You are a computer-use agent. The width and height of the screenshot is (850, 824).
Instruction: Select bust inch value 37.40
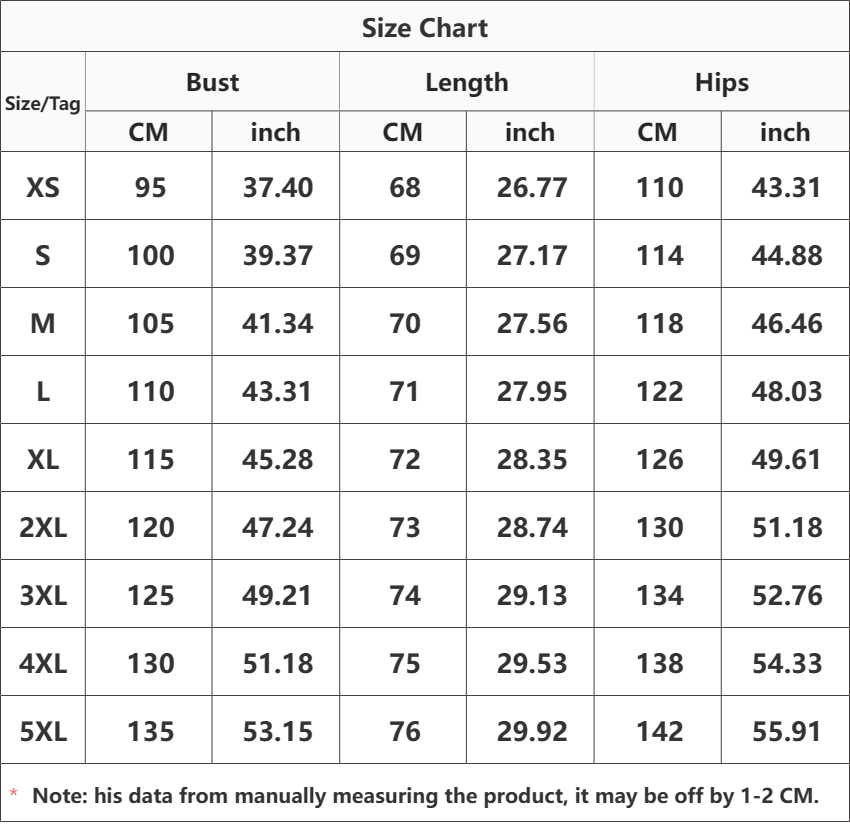278,188
